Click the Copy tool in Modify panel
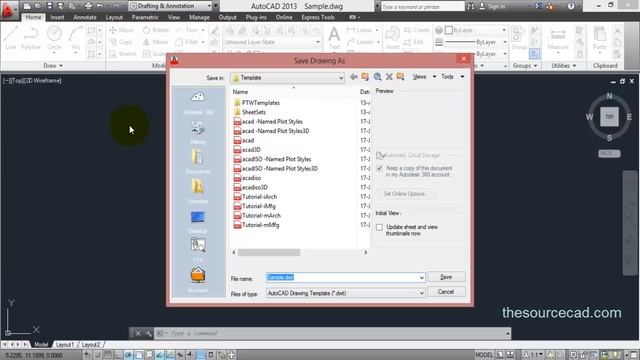 click(121, 42)
